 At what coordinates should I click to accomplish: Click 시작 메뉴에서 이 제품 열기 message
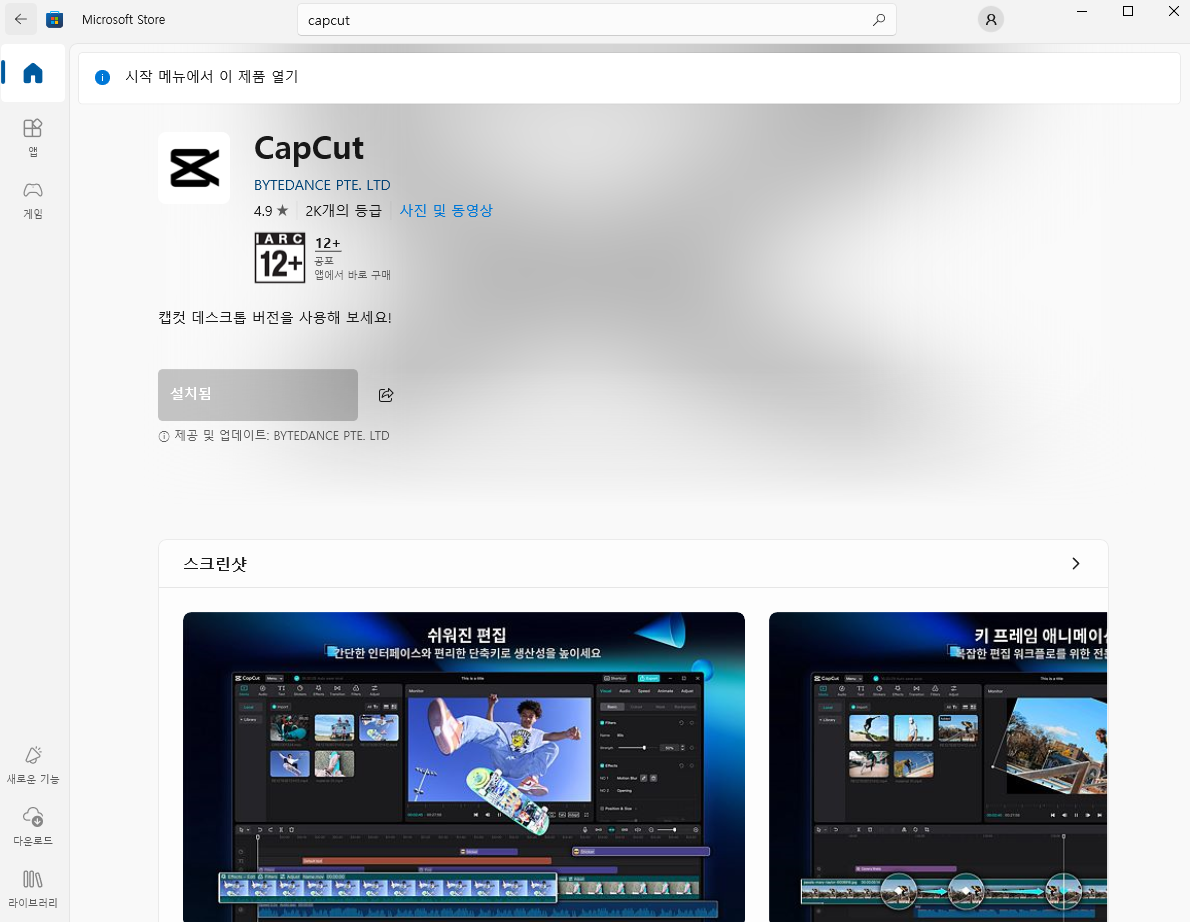pos(212,77)
